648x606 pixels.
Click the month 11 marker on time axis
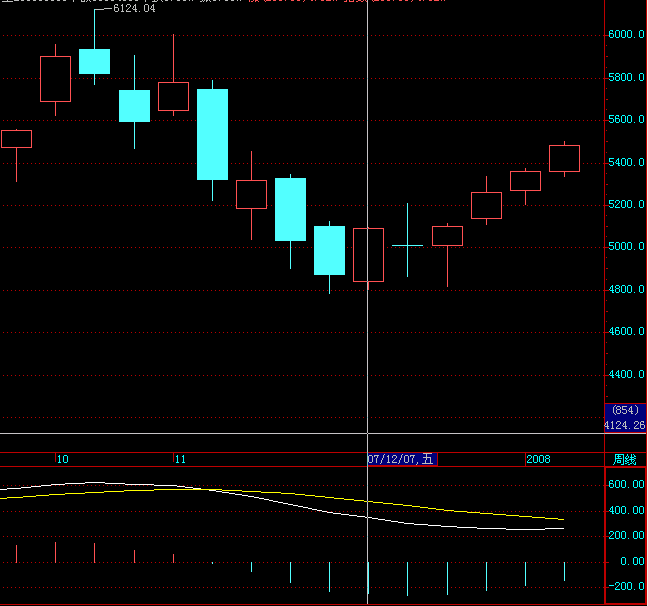tap(180, 460)
